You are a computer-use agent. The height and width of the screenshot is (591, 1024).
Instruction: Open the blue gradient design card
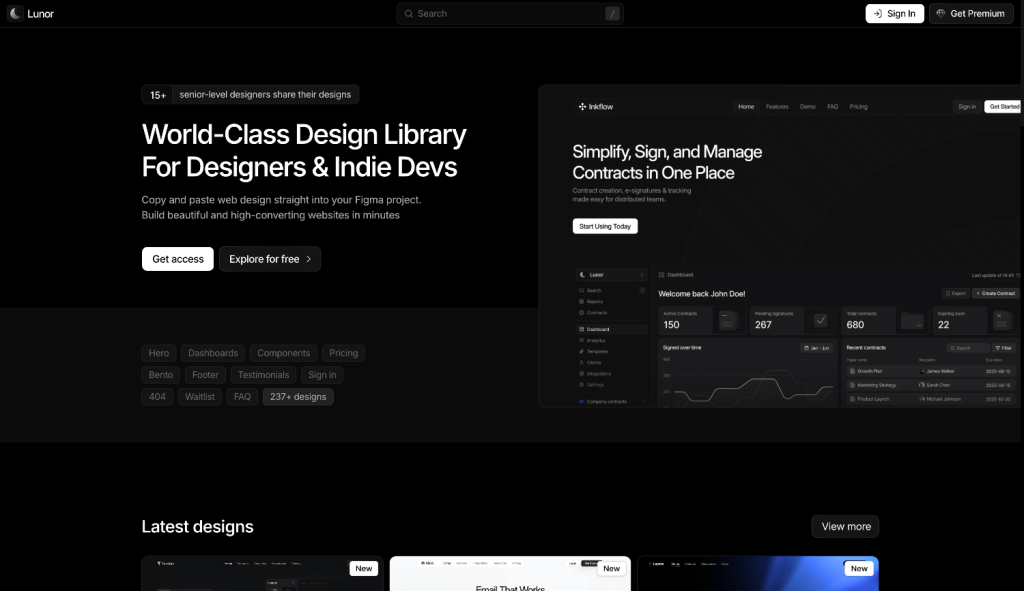758,574
